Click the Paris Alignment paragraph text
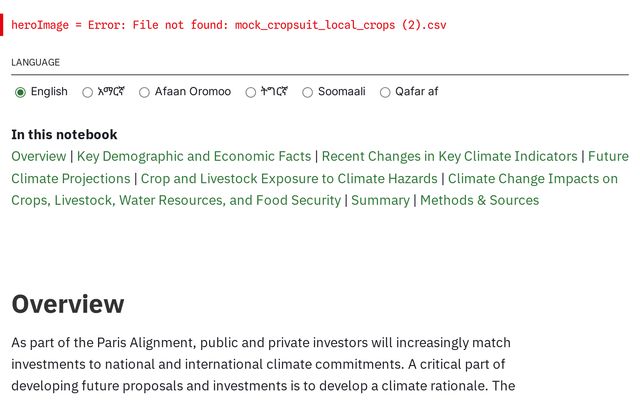Screen dimensions: 640x400 pos(260,364)
